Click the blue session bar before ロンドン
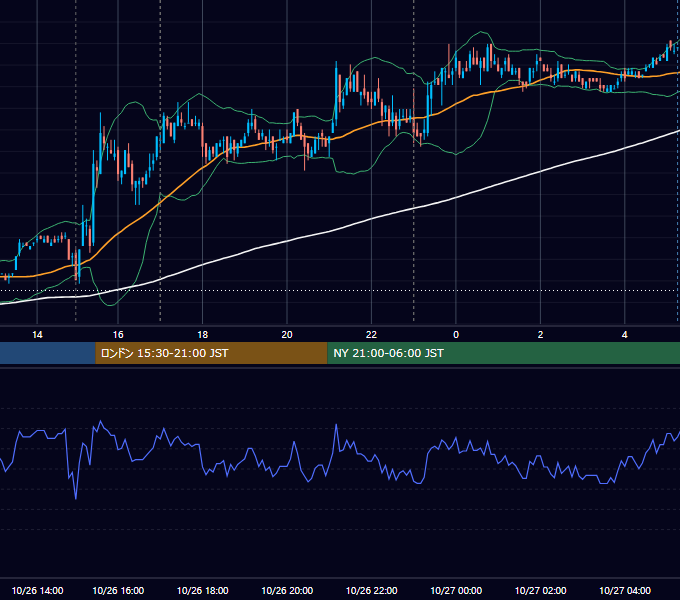This screenshot has height=600, width=680. point(48,353)
